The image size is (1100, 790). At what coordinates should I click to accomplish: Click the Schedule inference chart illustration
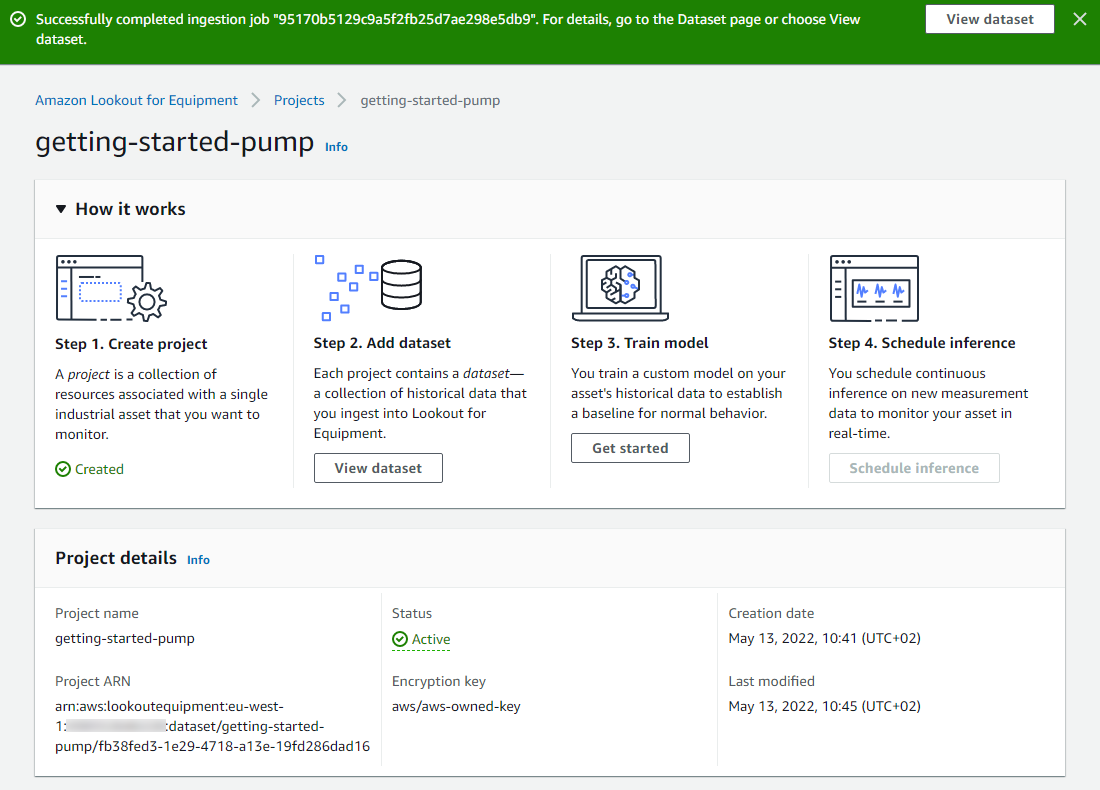(x=874, y=288)
